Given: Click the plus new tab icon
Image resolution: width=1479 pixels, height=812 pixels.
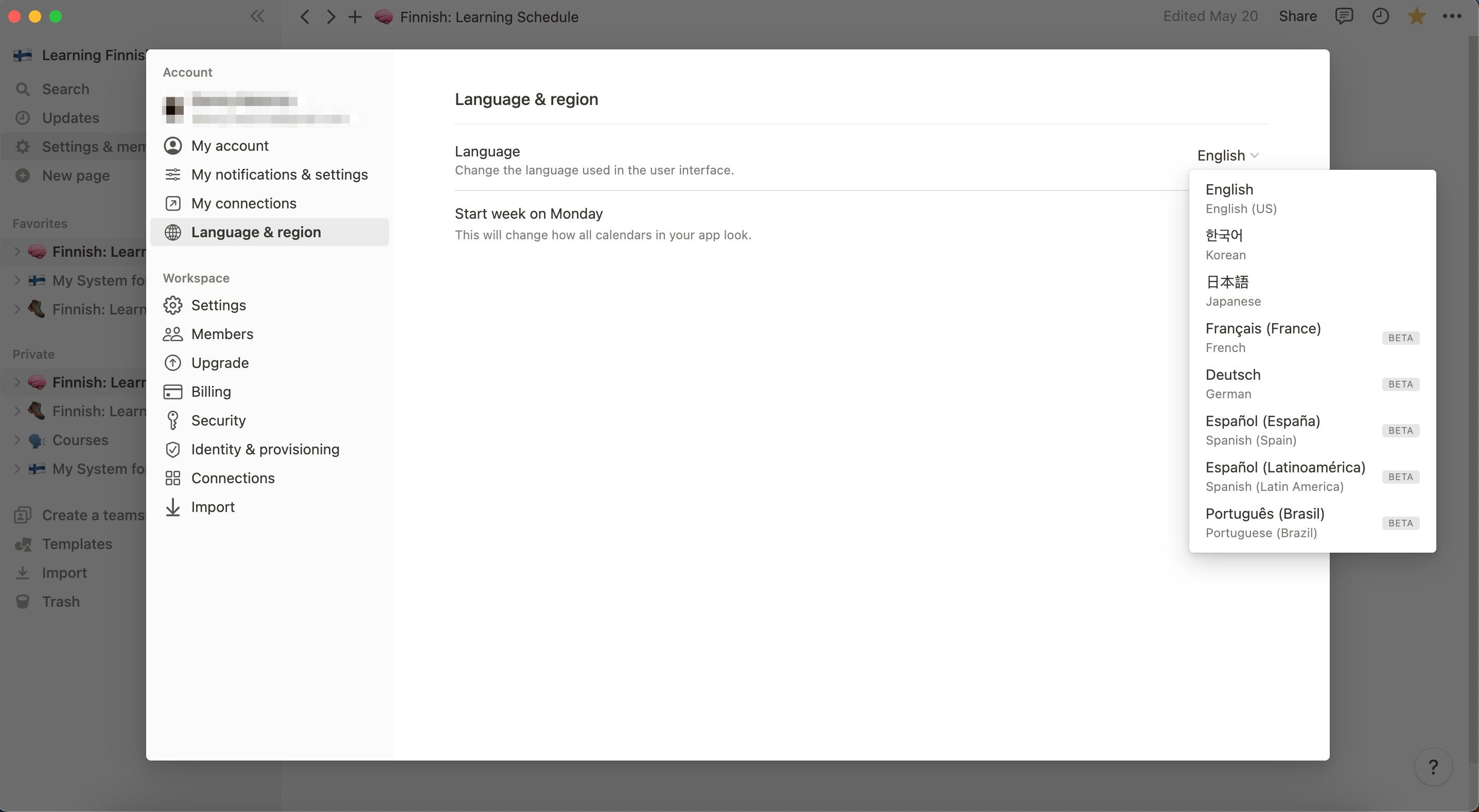Looking at the screenshot, I should (355, 17).
